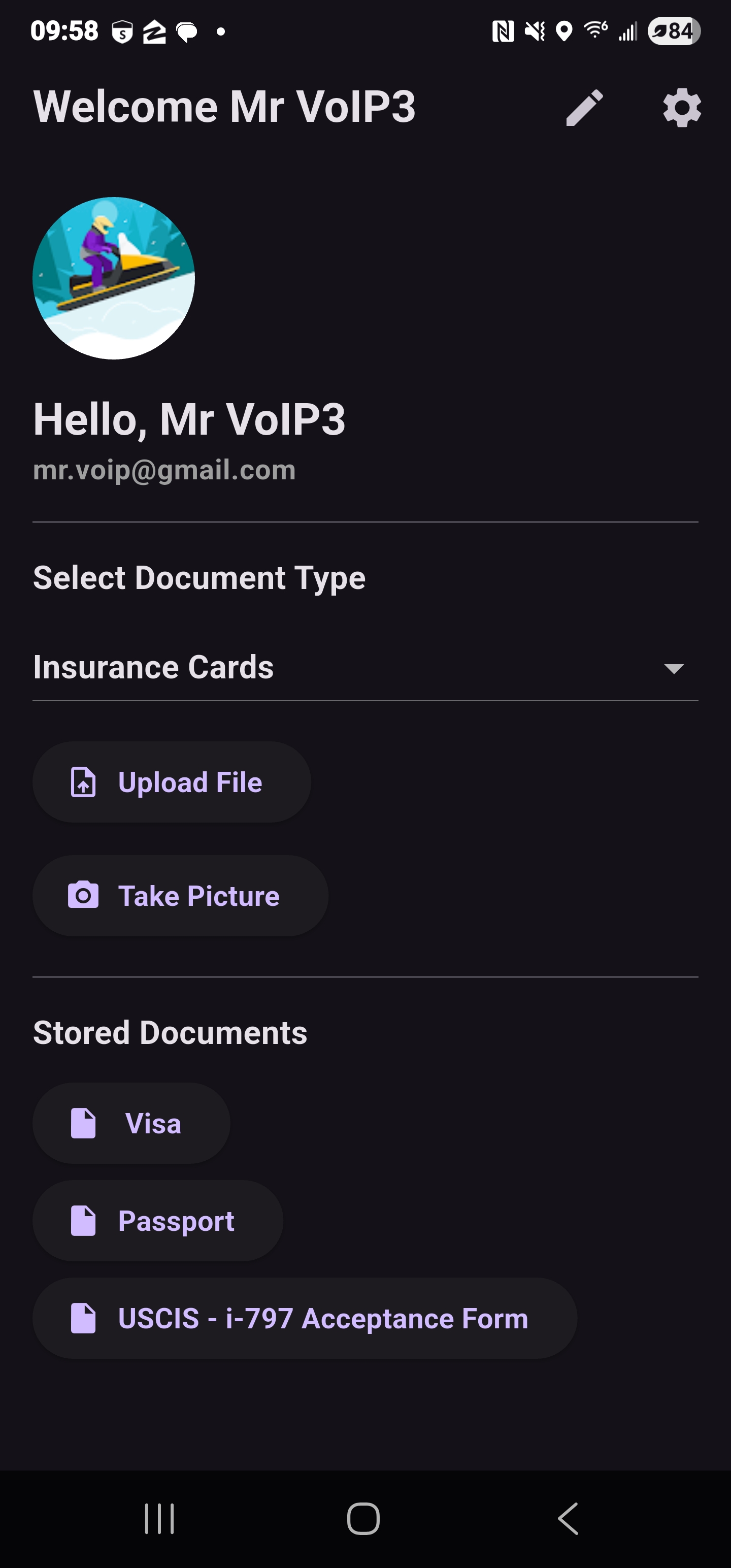Click the dropdown arrow beside Insurance Cards
Screen dimensions: 731x1568
pyautogui.click(x=674, y=668)
